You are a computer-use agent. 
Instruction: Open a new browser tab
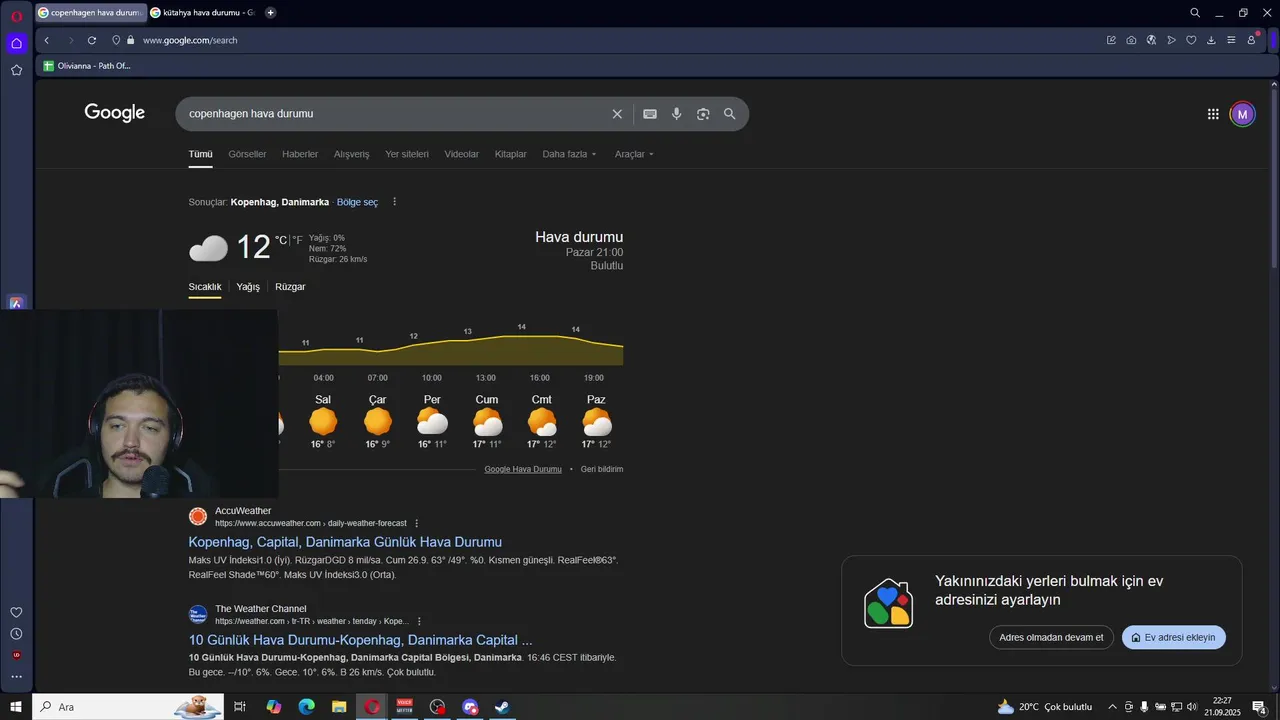click(x=271, y=13)
